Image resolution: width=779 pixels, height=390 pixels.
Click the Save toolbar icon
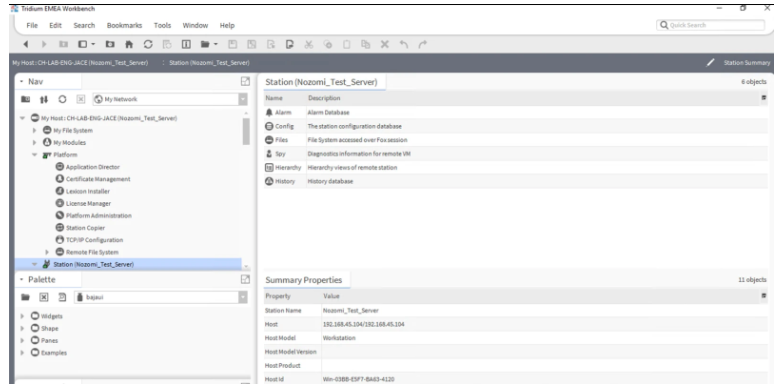point(233,44)
